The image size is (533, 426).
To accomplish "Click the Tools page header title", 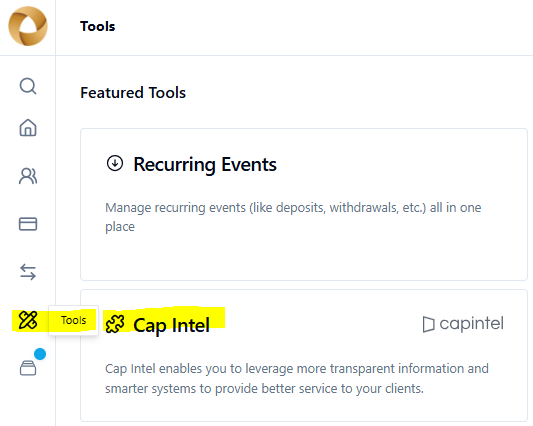I will (98, 26).
